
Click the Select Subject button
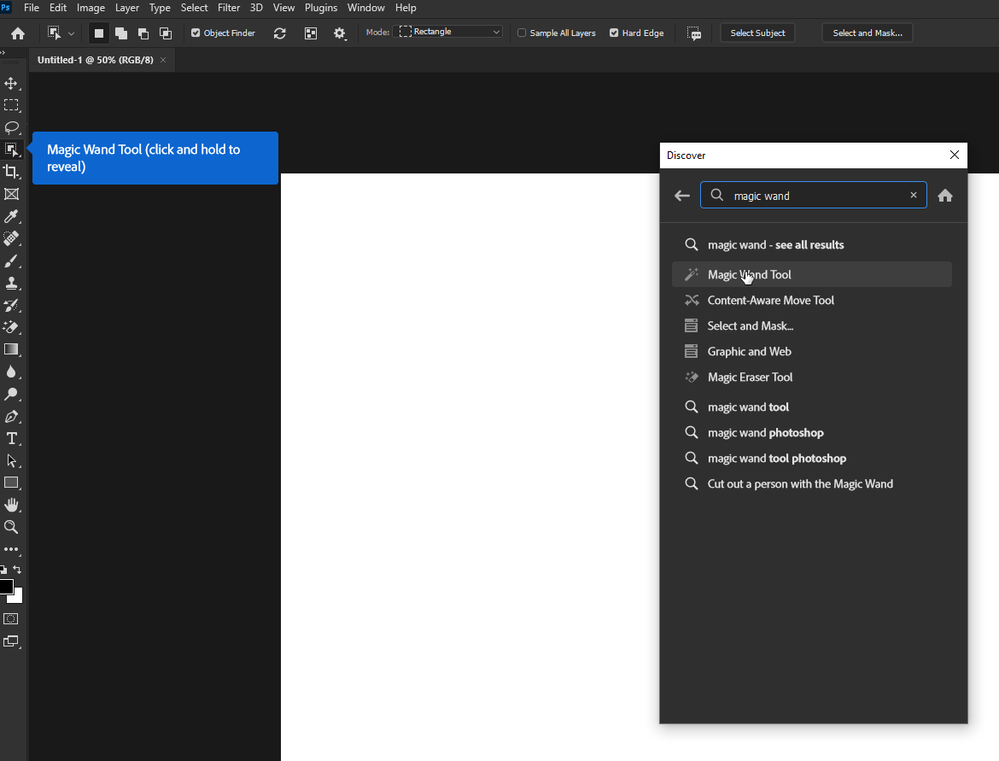757,33
